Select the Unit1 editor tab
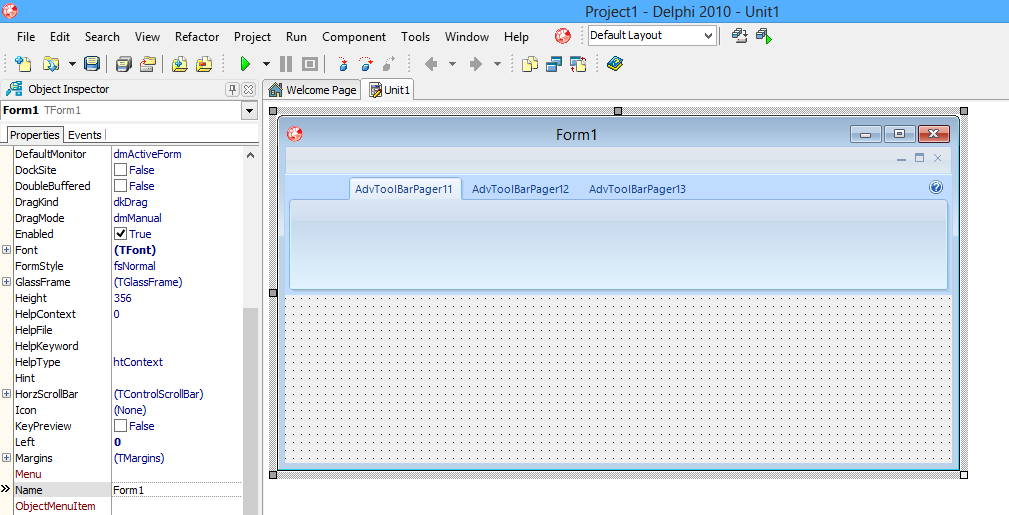This screenshot has width=1009, height=515. click(x=389, y=90)
